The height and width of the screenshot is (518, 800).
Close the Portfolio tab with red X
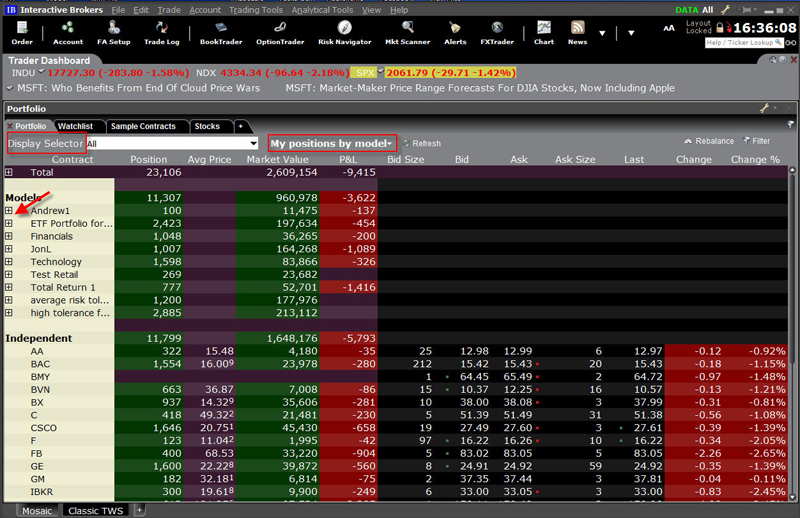(10, 126)
